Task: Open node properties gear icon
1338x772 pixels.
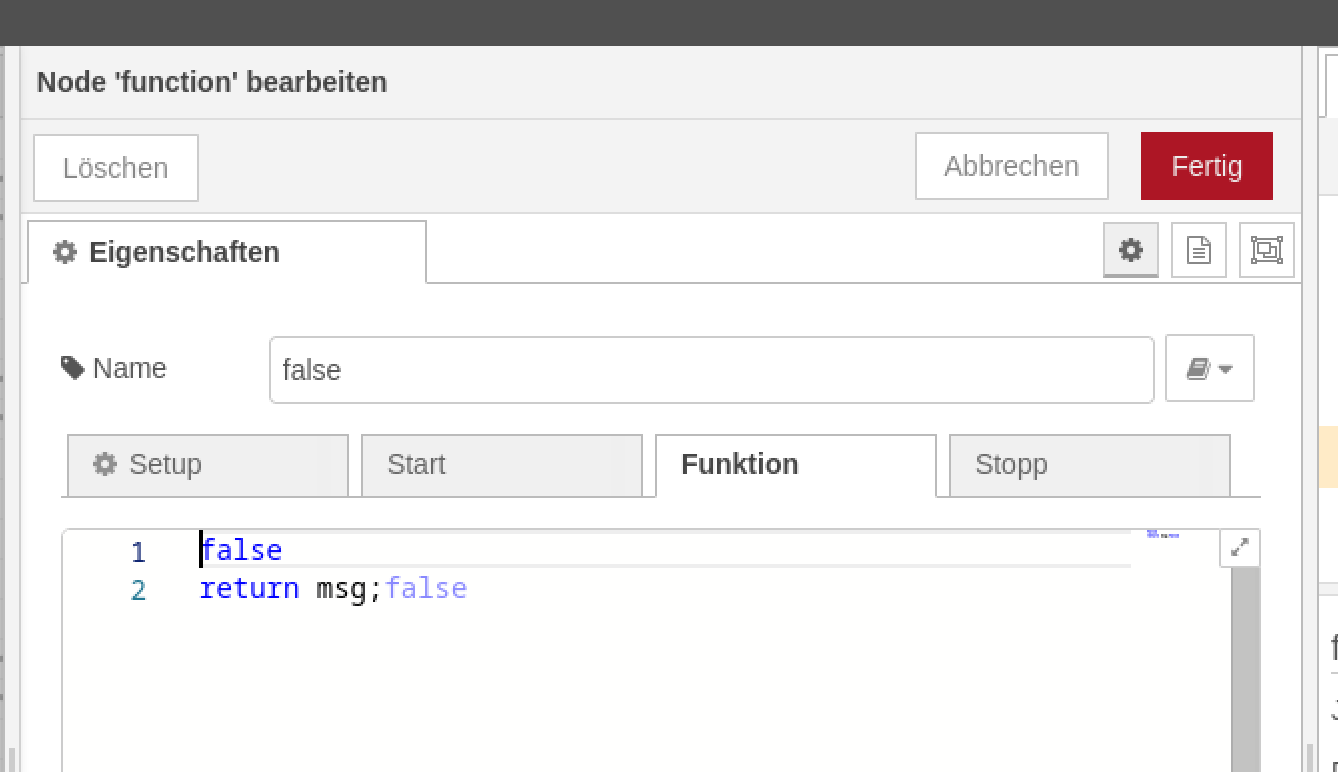Action: pyautogui.click(x=1130, y=250)
